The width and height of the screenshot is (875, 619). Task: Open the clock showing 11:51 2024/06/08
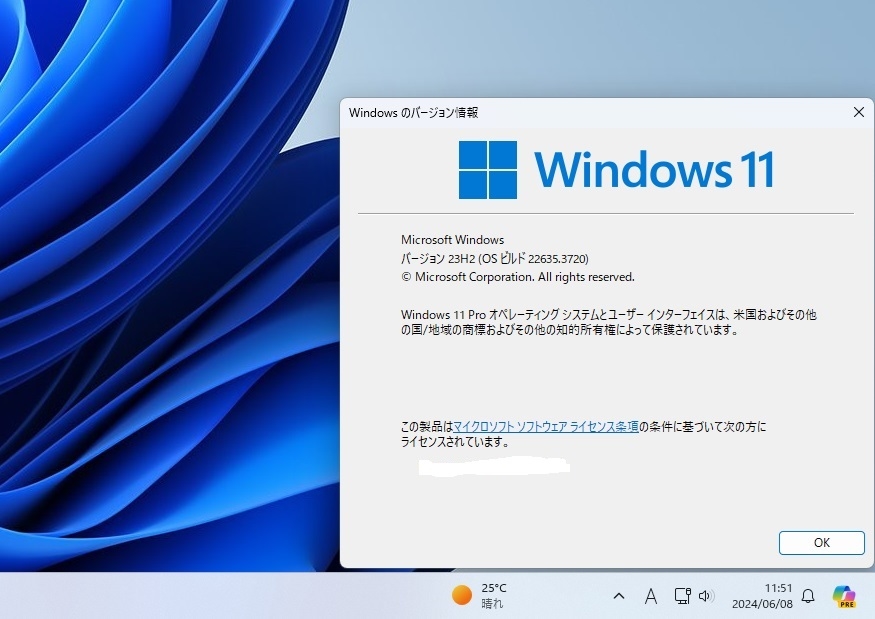[x=762, y=596]
